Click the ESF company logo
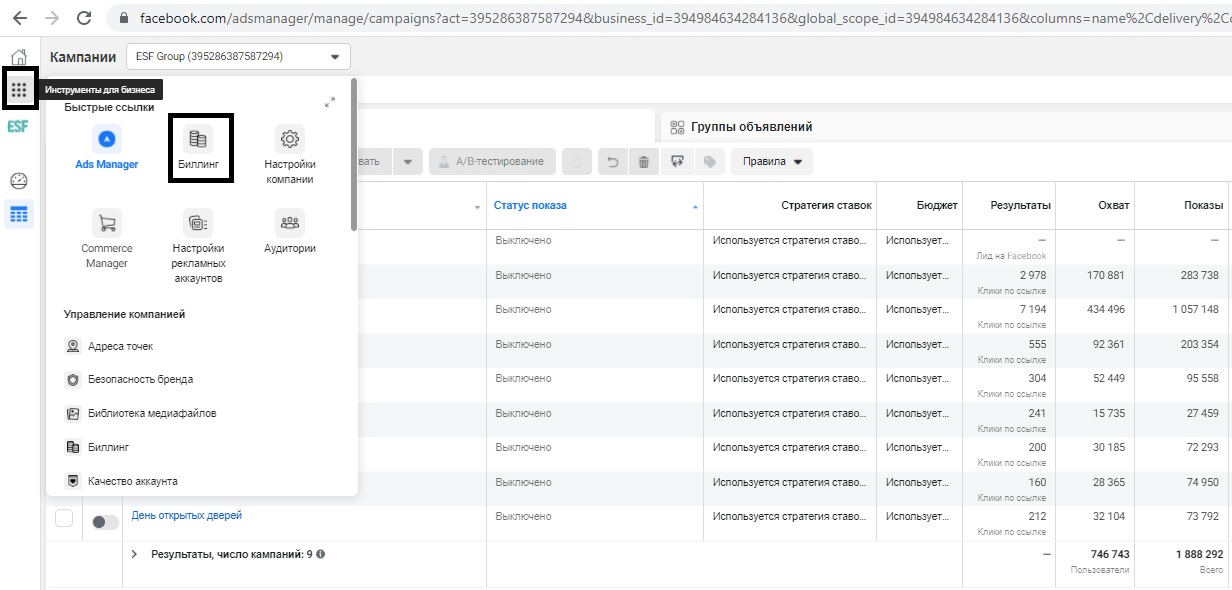Screen dimensions: 1232x590 click(x=18, y=126)
